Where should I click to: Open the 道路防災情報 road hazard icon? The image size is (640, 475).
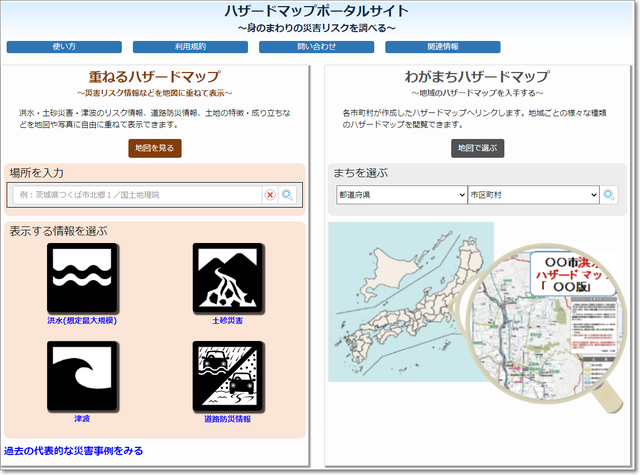228,376
